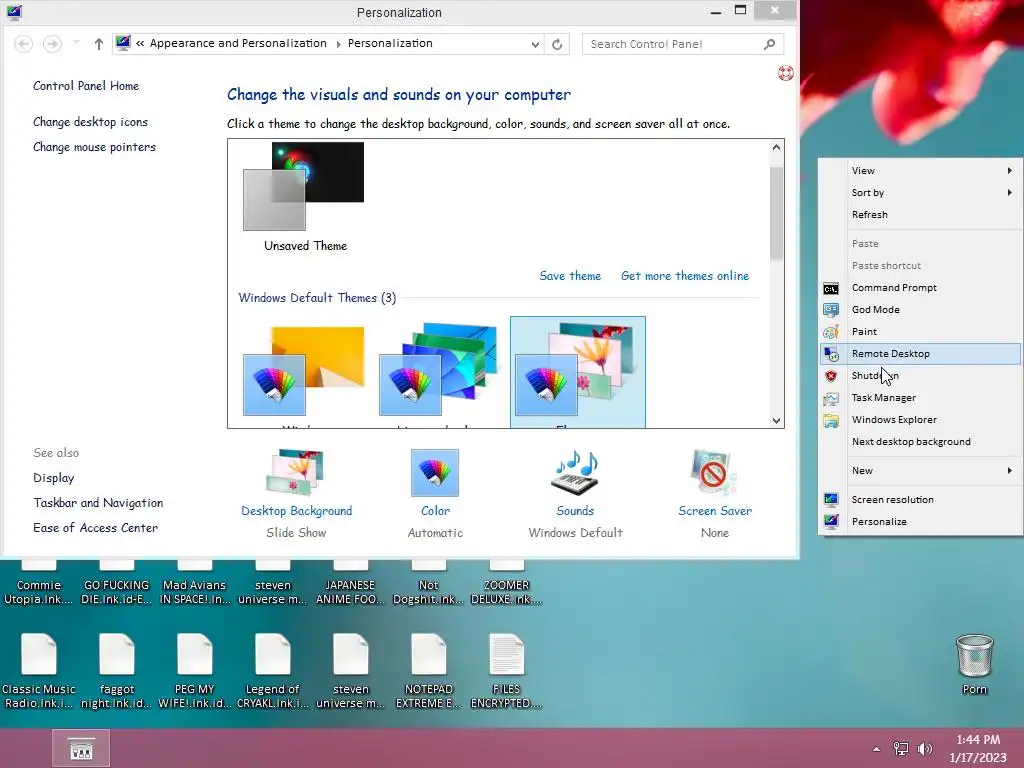Image resolution: width=1024 pixels, height=768 pixels.
Task: Click the help icon in Personalization window
Action: pyautogui.click(x=786, y=73)
